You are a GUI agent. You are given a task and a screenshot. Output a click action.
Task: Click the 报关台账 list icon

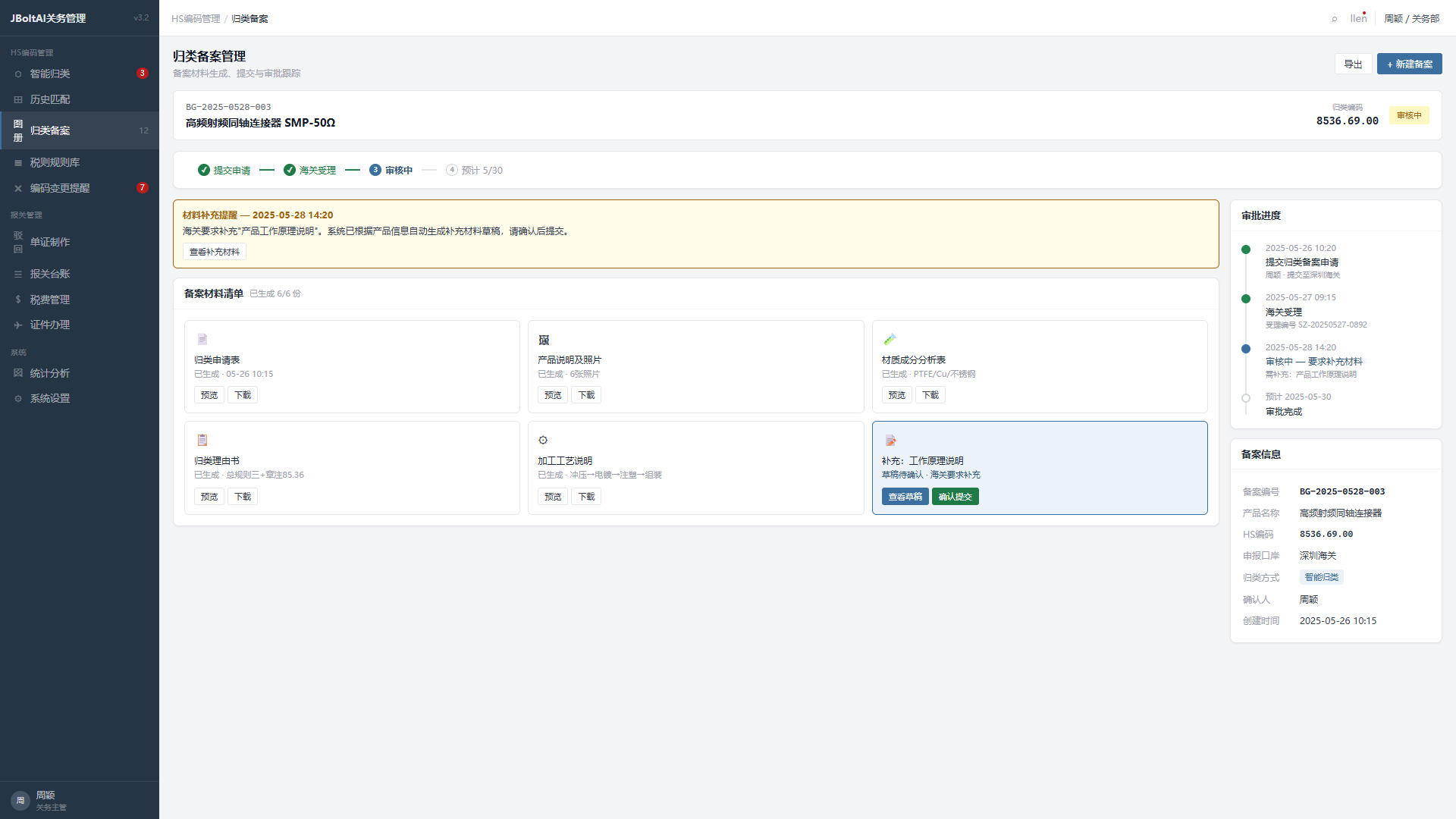(18, 274)
